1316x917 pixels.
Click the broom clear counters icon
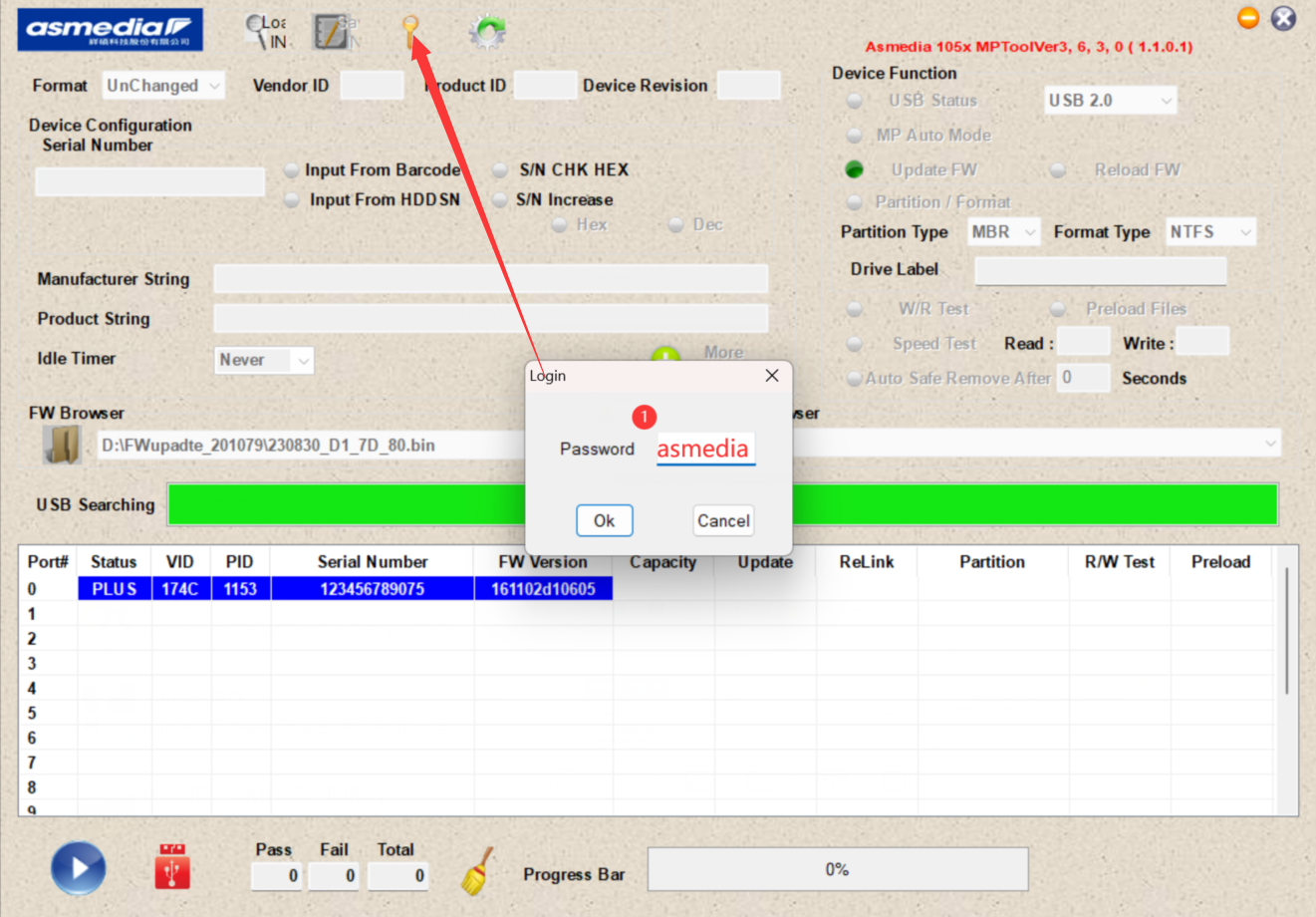(x=478, y=870)
